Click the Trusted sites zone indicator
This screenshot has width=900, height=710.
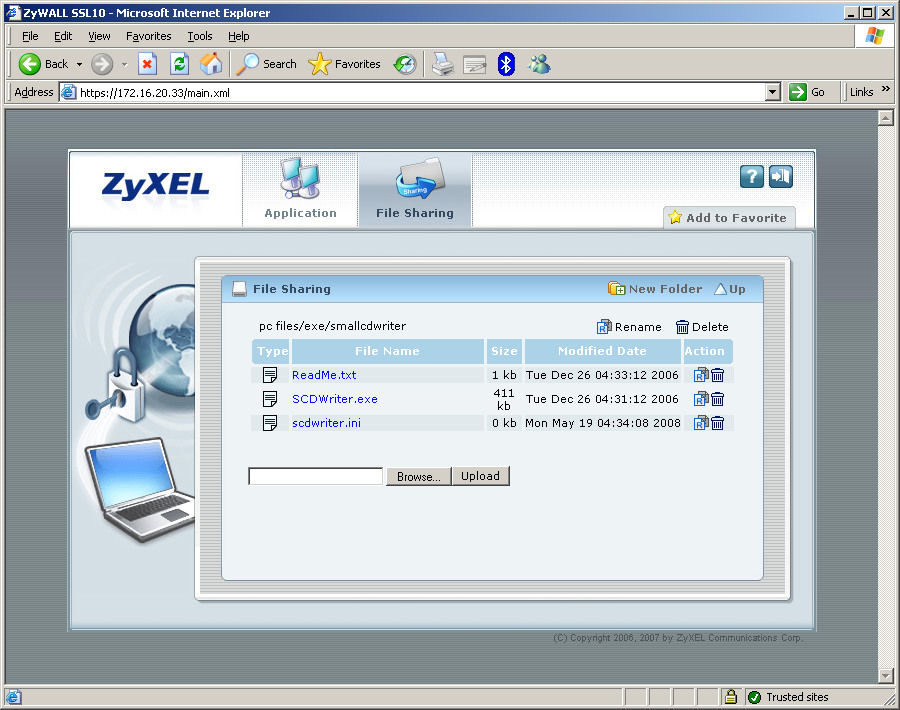789,697
